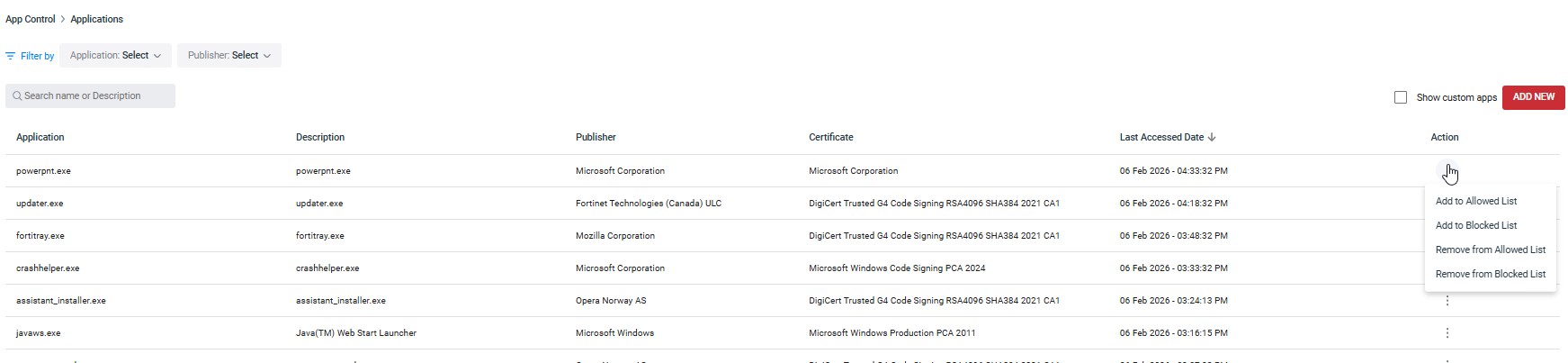
Task: Click the Filter by icon
Action: coord(11,56)
